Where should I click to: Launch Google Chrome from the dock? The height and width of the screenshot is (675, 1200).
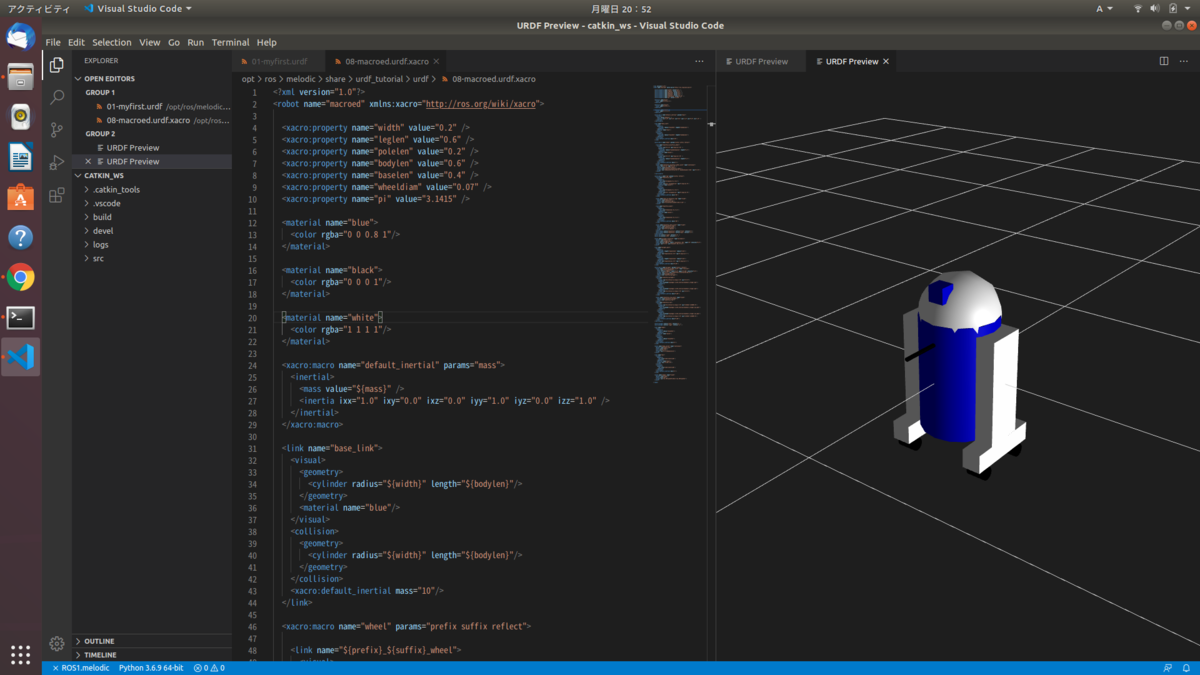tap(21, 277)
